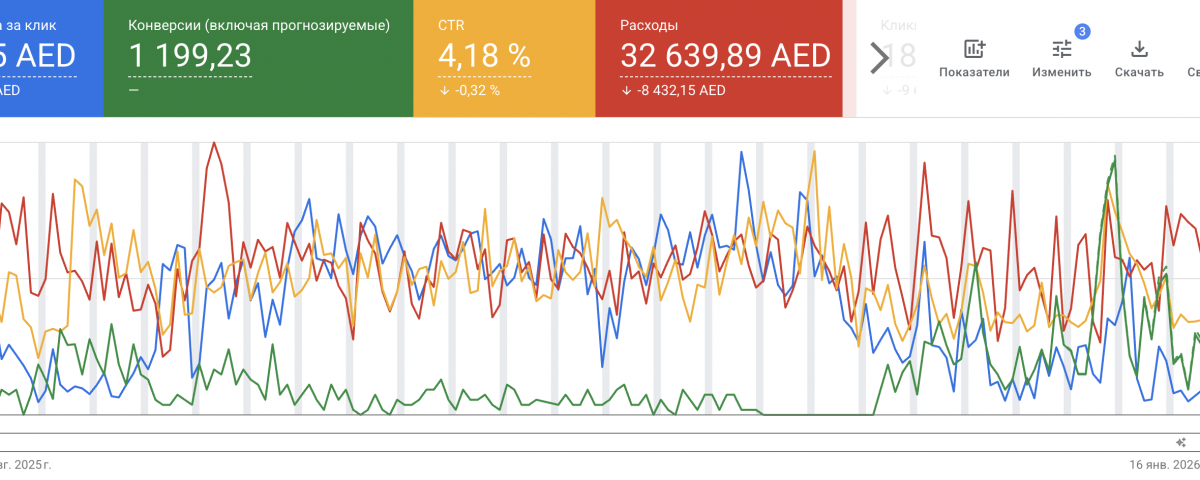Image resolution: width=1200 pixels, height=480 pixels.
Task: Click the Конверсии (включая прогнозируемые) title
Action: pos(259,25)
